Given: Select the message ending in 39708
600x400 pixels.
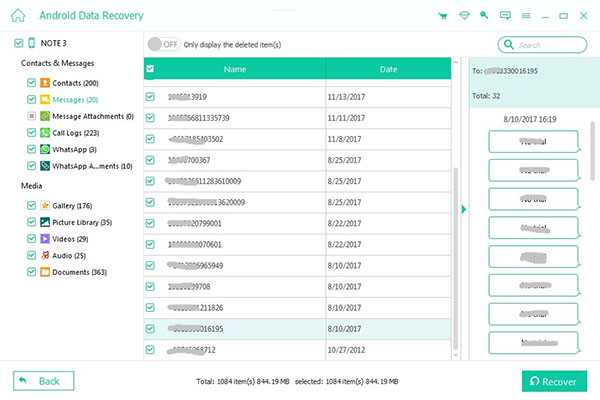Looking at the screenshot, I should pyautogui.click(x=297, y=286).
